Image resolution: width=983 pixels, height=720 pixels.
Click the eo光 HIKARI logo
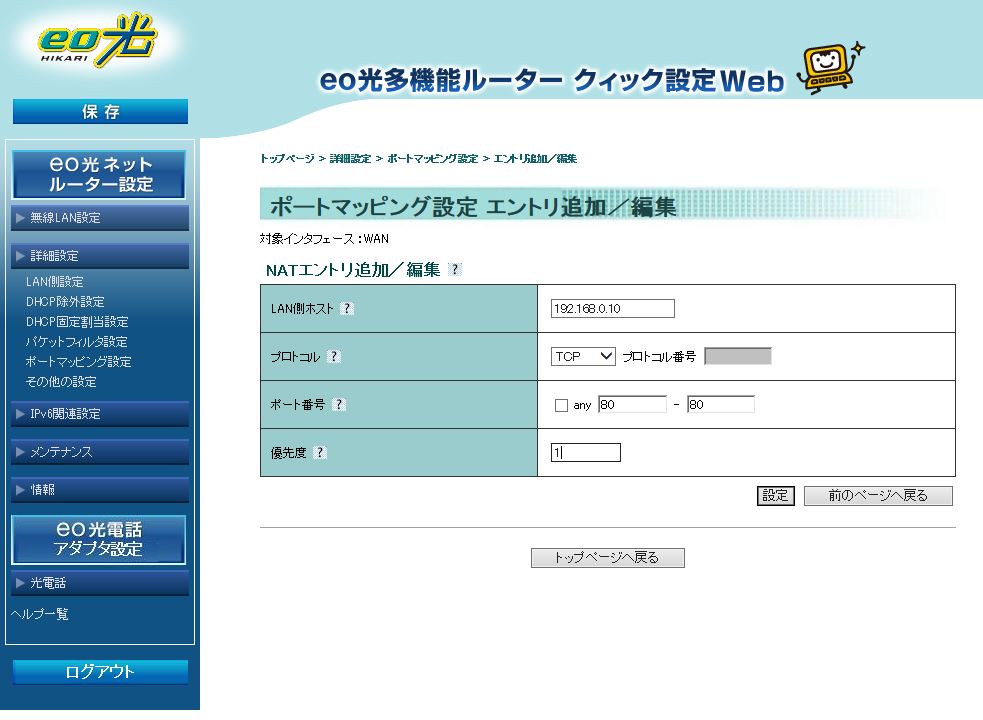[x=98, y=40]
